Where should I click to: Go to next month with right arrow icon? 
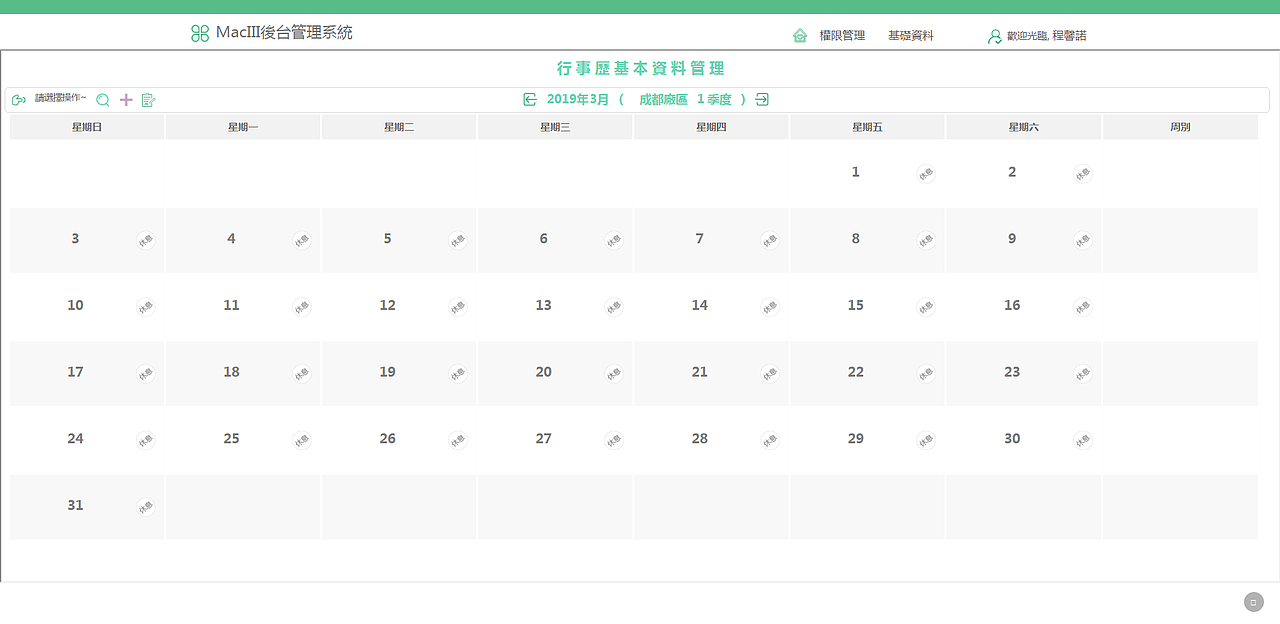[x=761, y=99]
